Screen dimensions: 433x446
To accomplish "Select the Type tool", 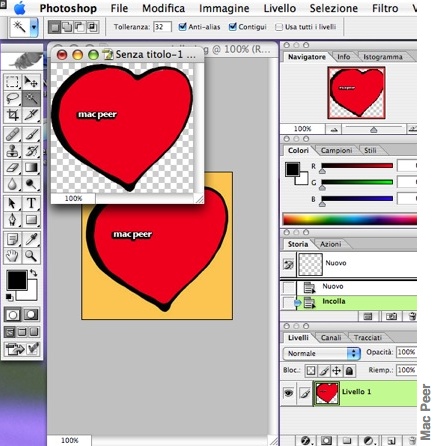I will click(x=31, y=203).
